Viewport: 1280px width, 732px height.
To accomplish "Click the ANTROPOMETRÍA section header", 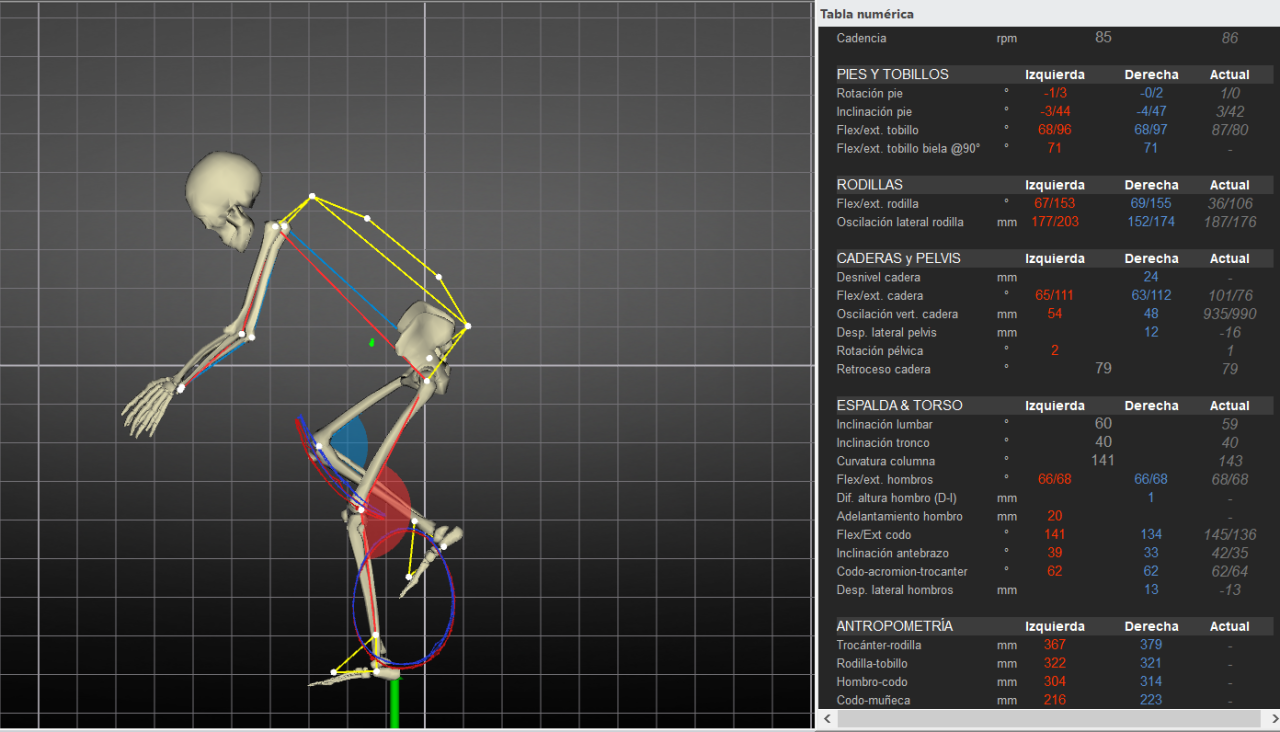I will tap(894, 626).
